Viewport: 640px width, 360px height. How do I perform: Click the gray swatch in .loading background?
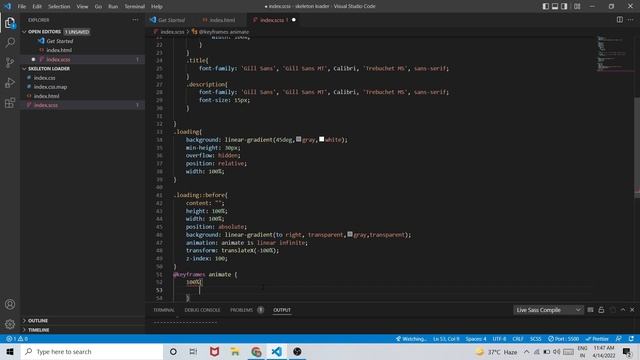tap(298, 140)
